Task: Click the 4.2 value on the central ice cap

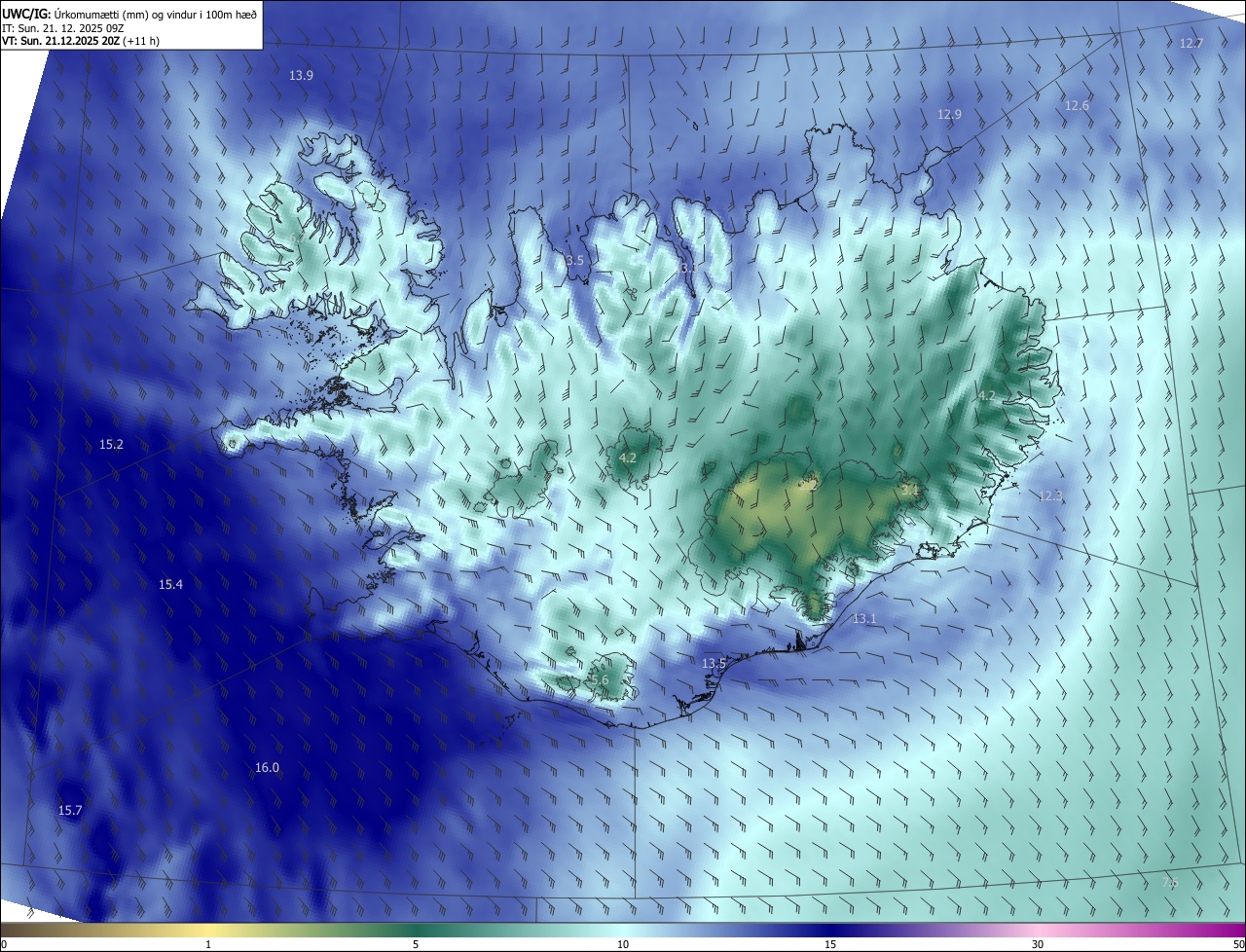Action: [x=628, y=458]
